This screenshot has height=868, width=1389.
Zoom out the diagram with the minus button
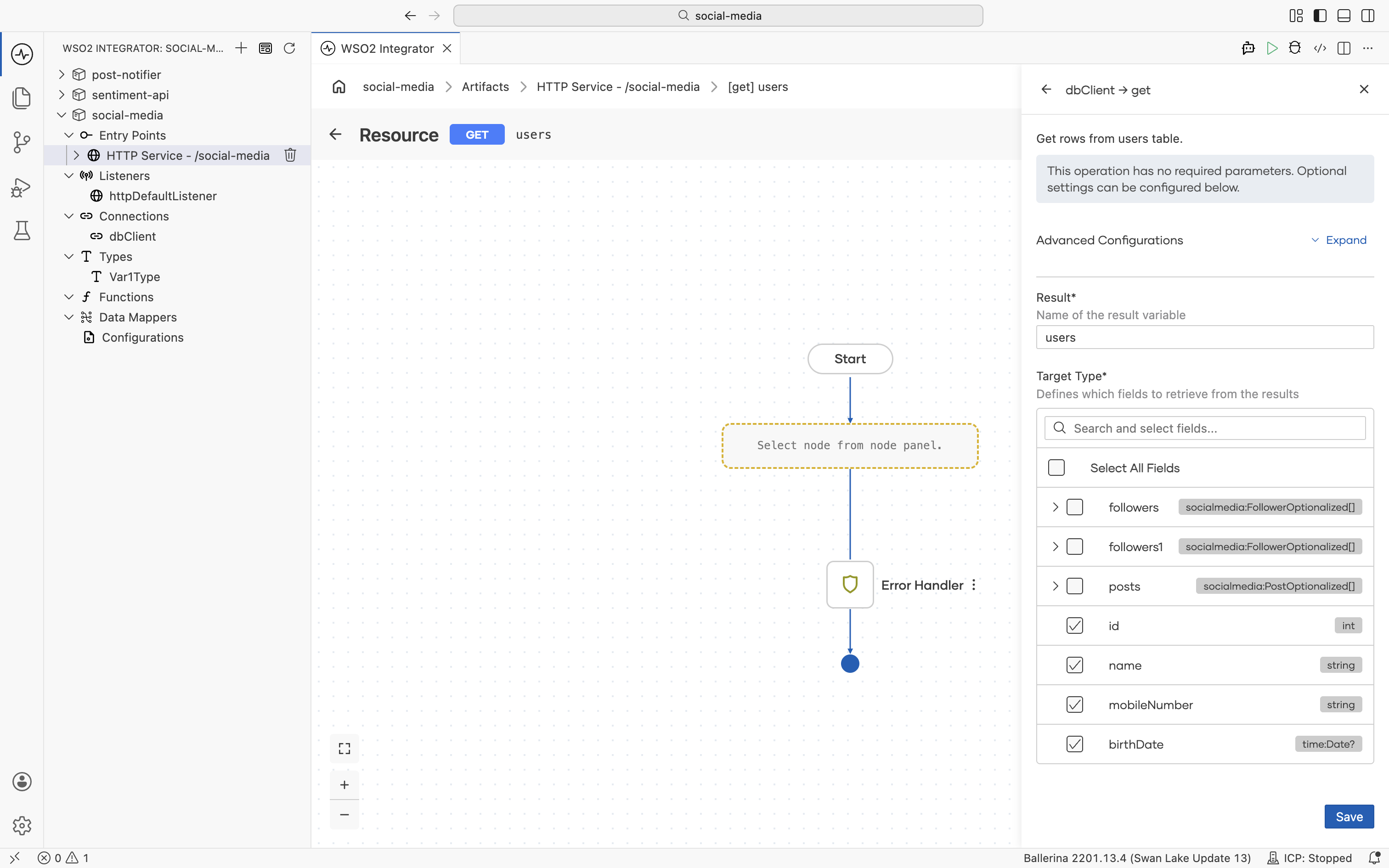click(x=344, y=815)
